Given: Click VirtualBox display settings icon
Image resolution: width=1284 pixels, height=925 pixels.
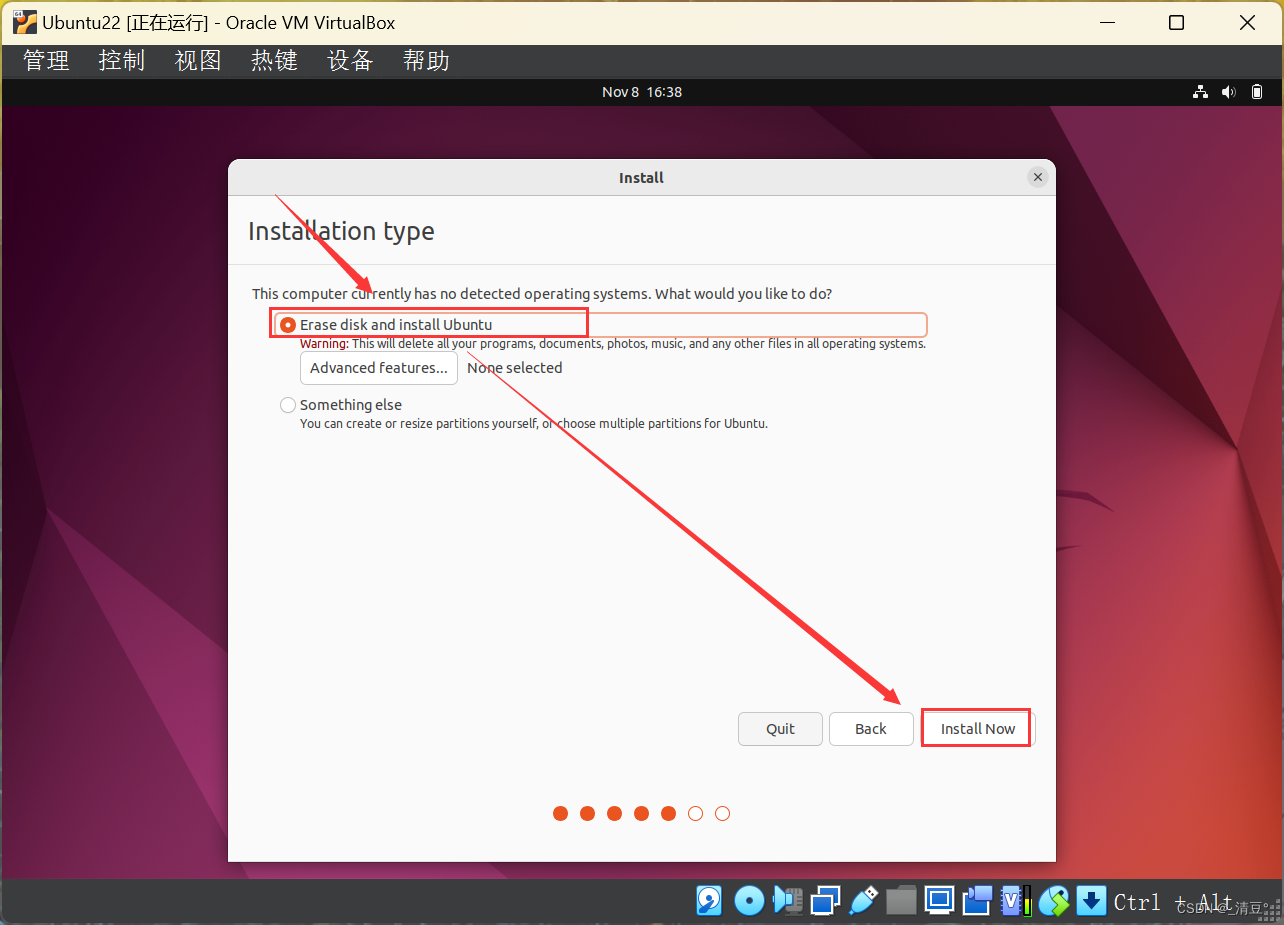Looking at the screenshot, I should click(x=939, y=901).
